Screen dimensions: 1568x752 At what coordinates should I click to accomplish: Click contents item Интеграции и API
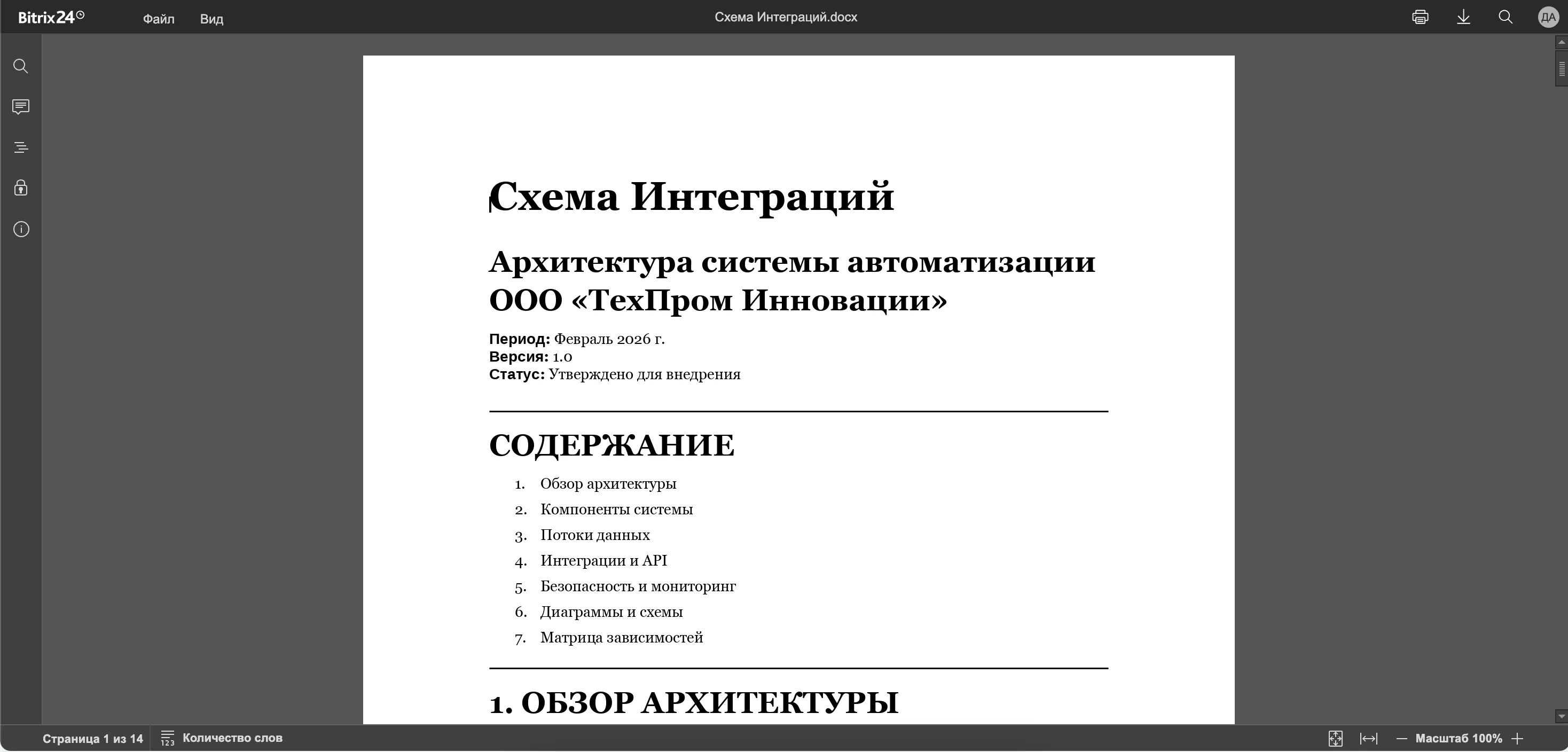[603, 560]
